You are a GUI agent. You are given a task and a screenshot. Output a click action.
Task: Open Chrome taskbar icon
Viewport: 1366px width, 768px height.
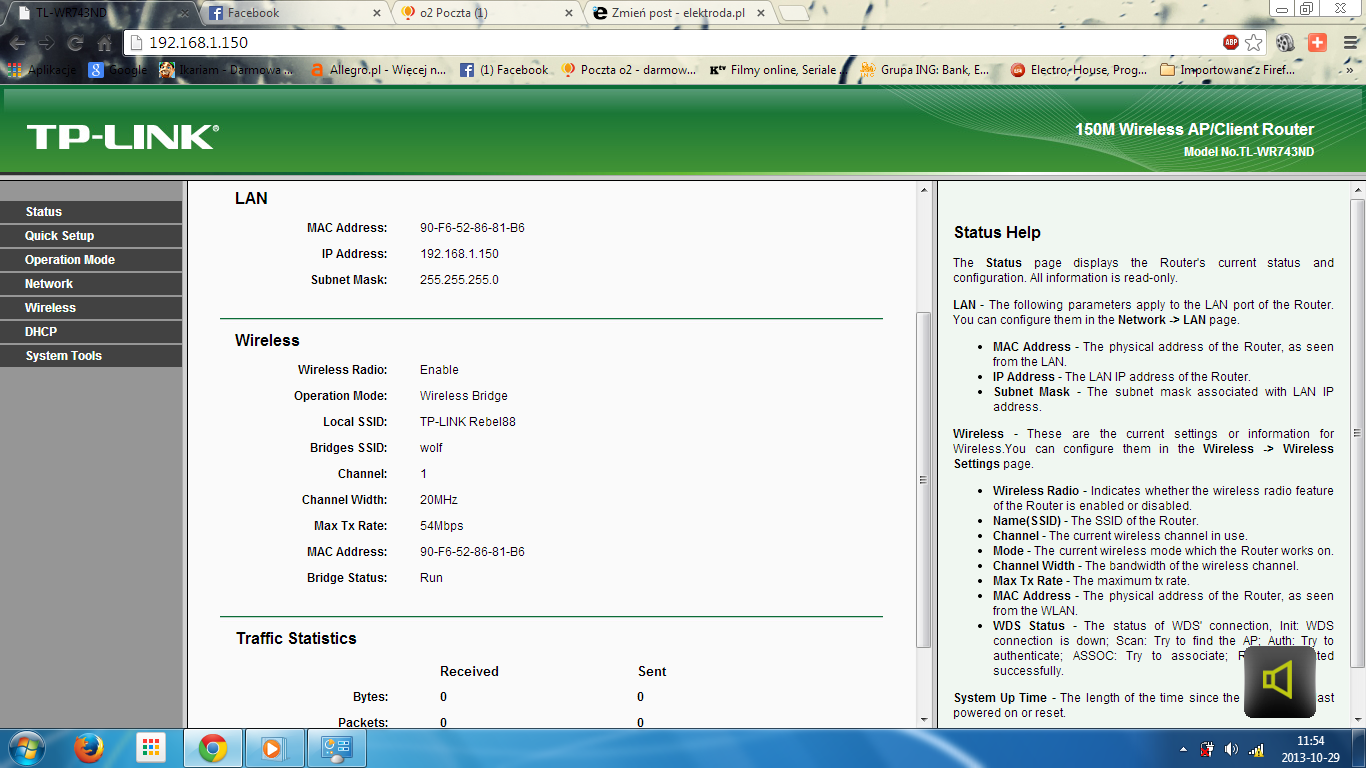point(212,748)
